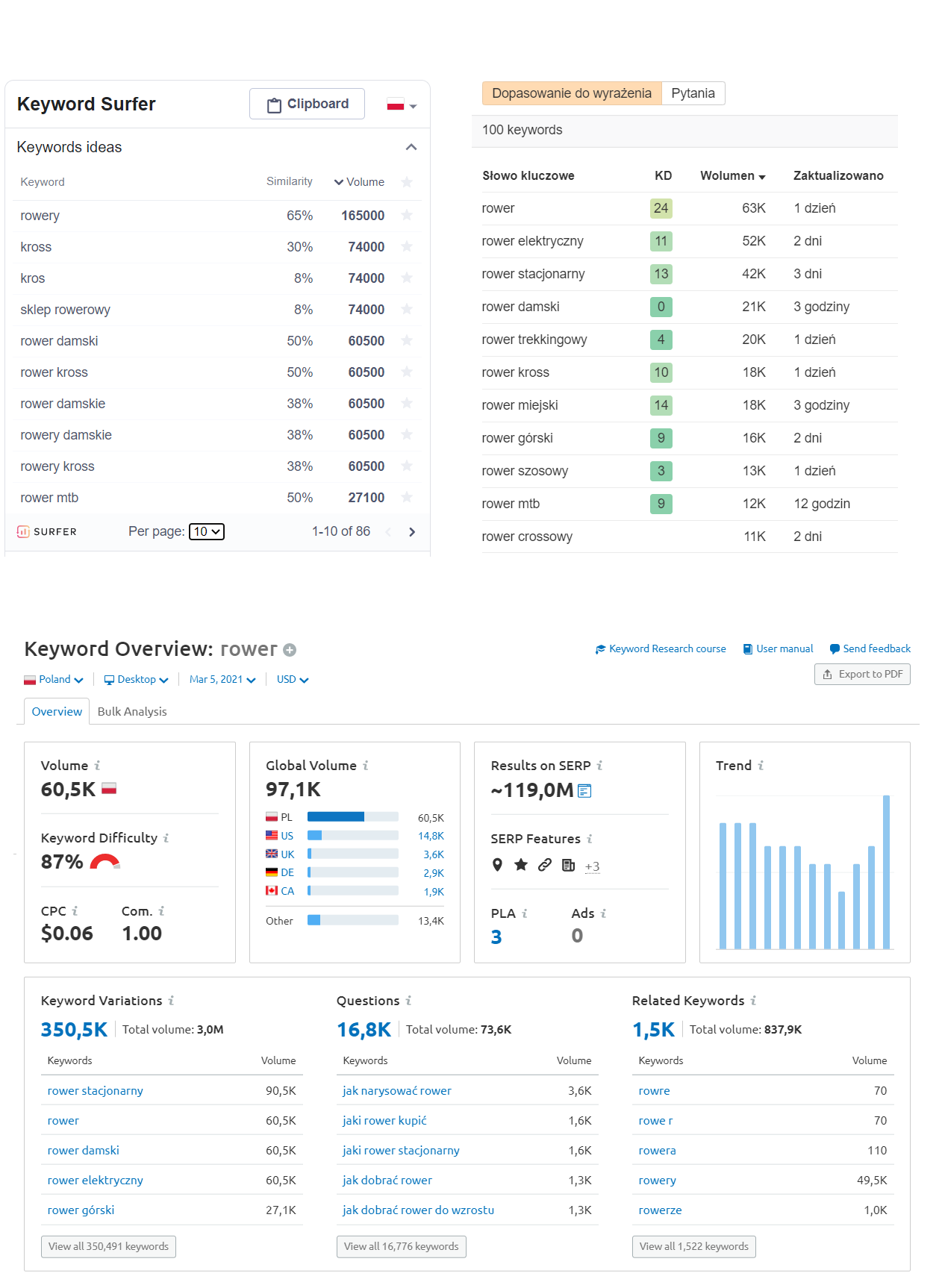Click the Clipboard button
Screen dimensions: 942x1288
pos(307,104)
